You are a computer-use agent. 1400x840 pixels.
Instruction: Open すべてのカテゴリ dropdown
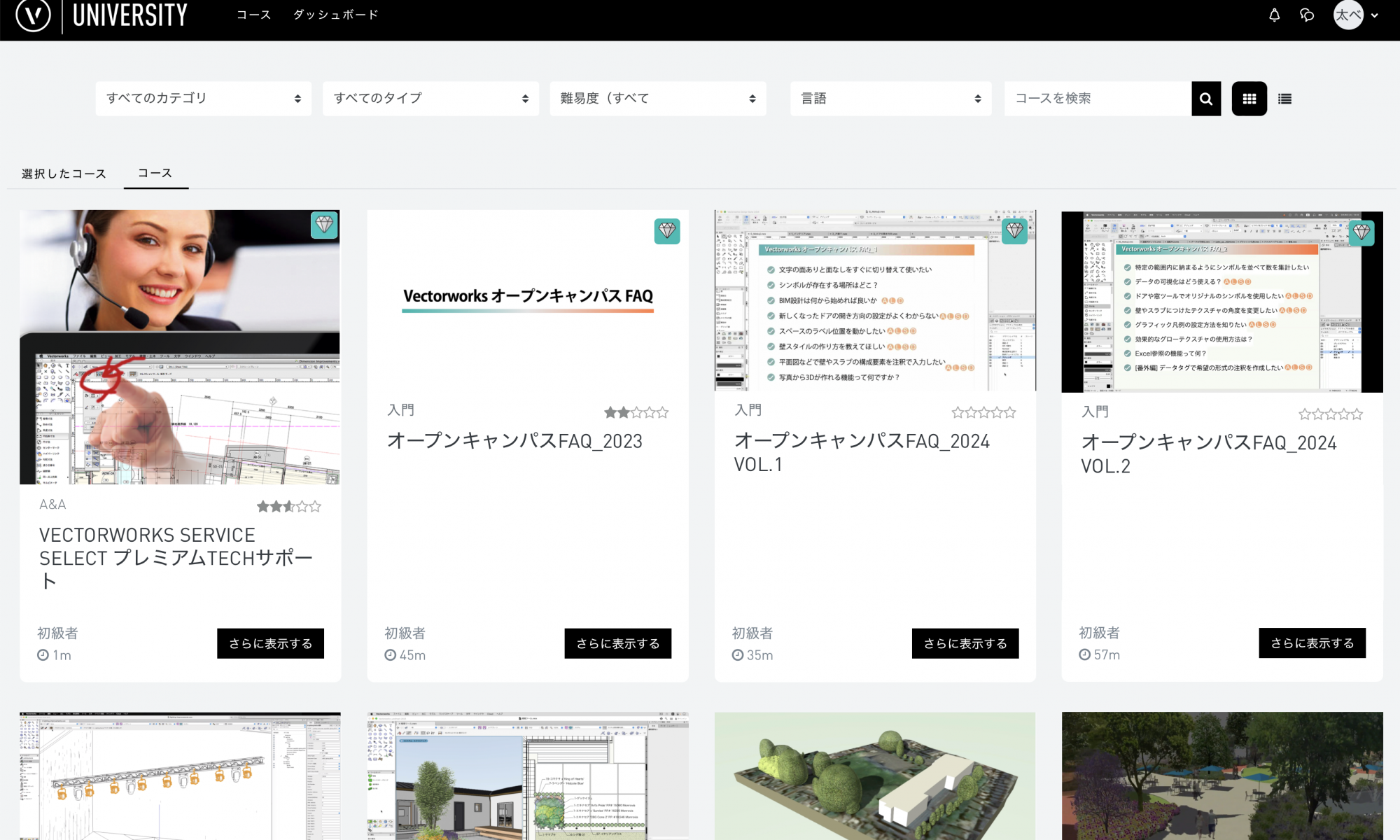[204, 99]
